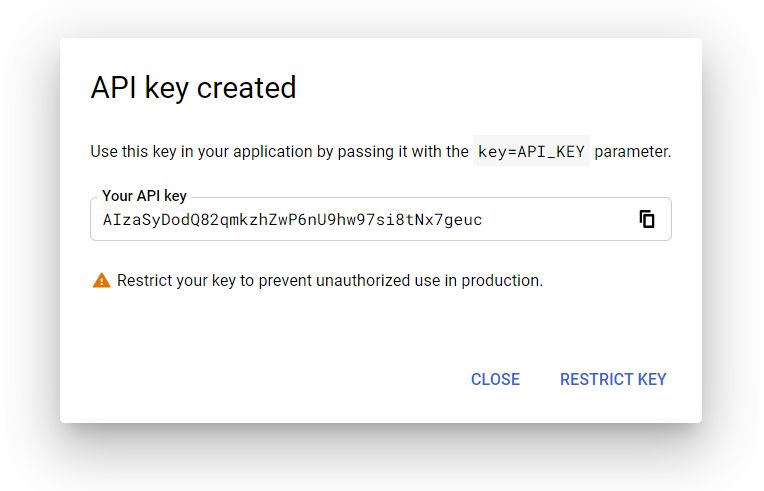Click the orange warning triangle icon

point(101,281)
